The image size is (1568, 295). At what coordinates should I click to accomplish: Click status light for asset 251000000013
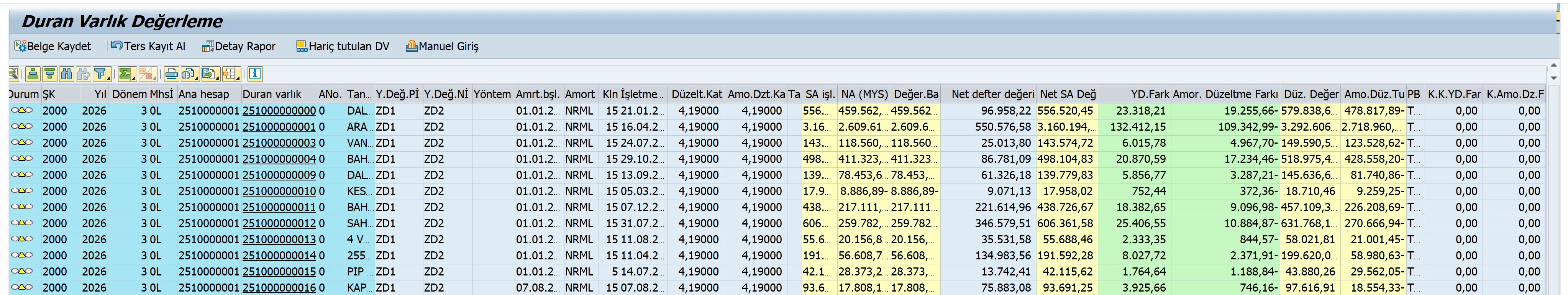click(x=22, y=240)
